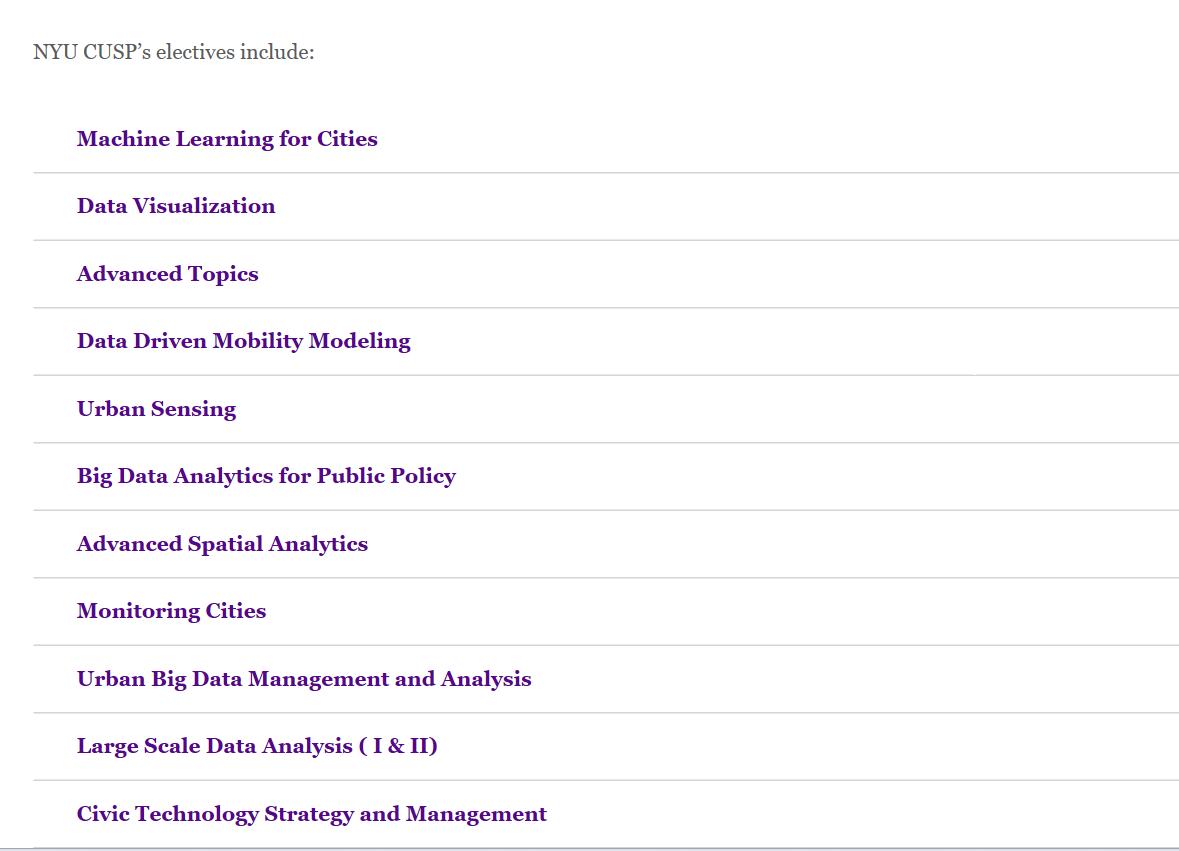Click the 'NYU CUSP's electives include:' intro text

pyautogui.click(x=173, y=52)
